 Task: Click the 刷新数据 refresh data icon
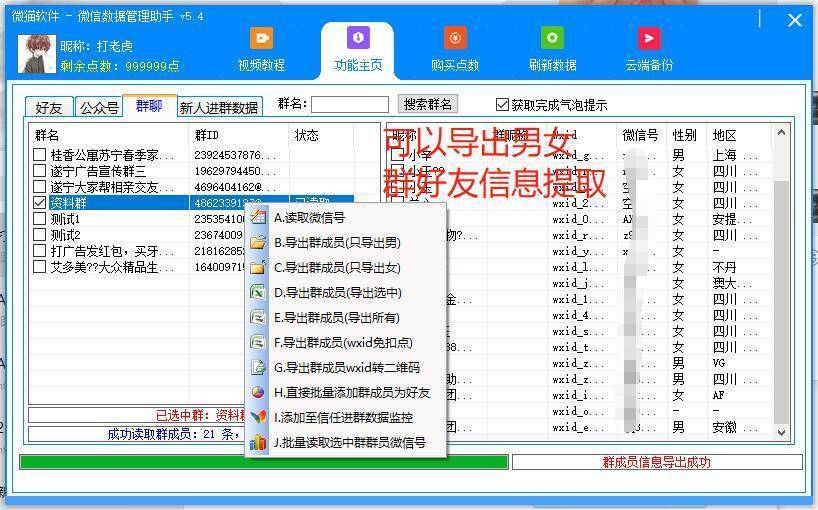(552, 39)
